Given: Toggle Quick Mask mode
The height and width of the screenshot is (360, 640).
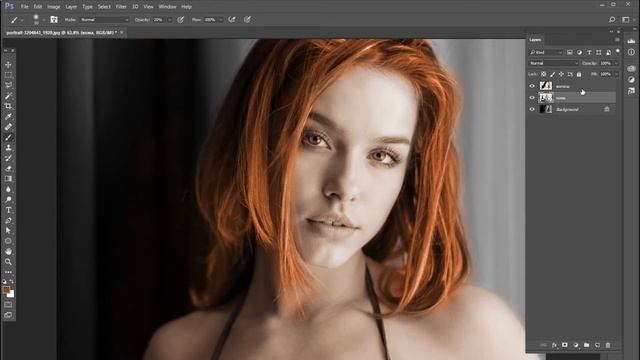Looking at the screenshot, I should point(8,304).
